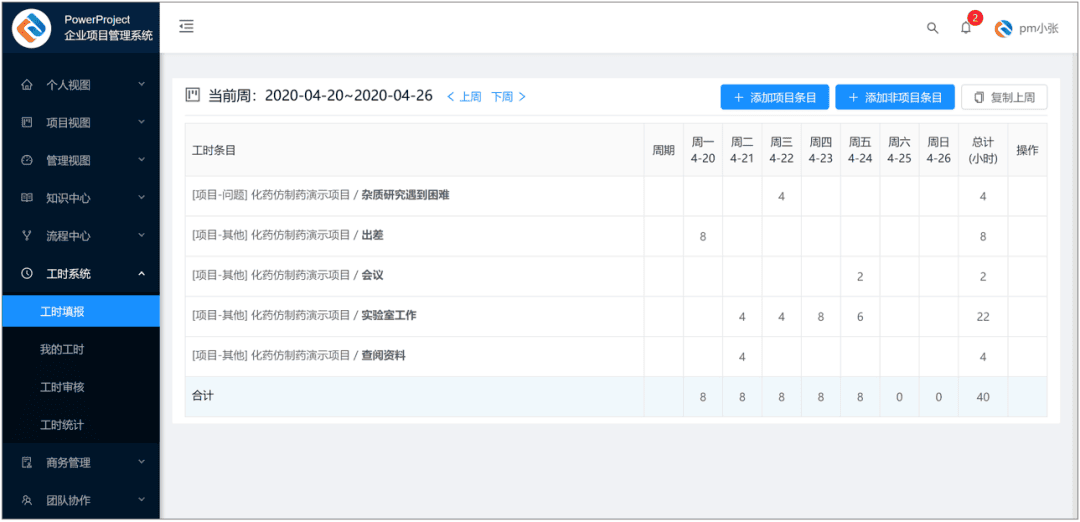Viewport: 1080px width, 522px height.
Task: Click the 添加项目条目 button
Action: point(775,97)
